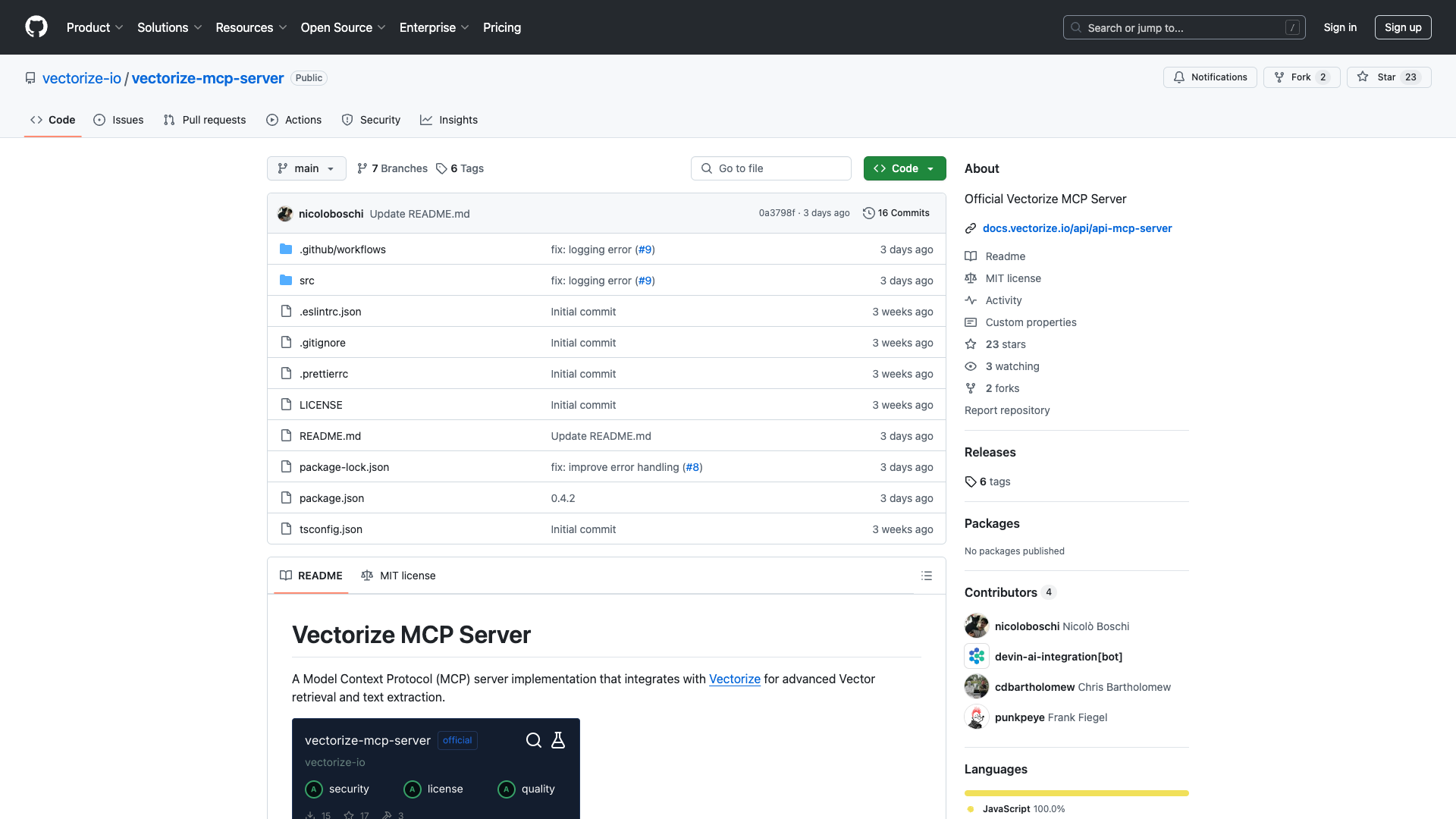
Task: Open the green Code dropdown
Action: click(904, 168)
